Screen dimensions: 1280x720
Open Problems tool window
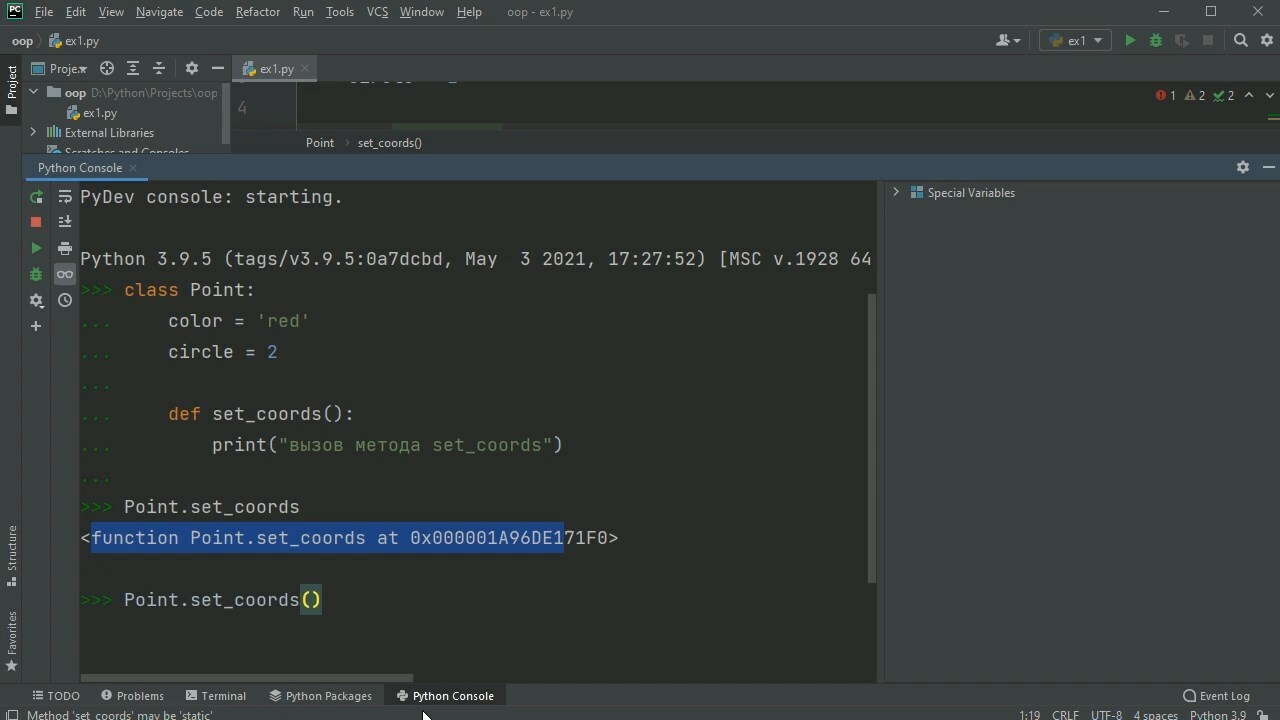(x=133, y=696)
